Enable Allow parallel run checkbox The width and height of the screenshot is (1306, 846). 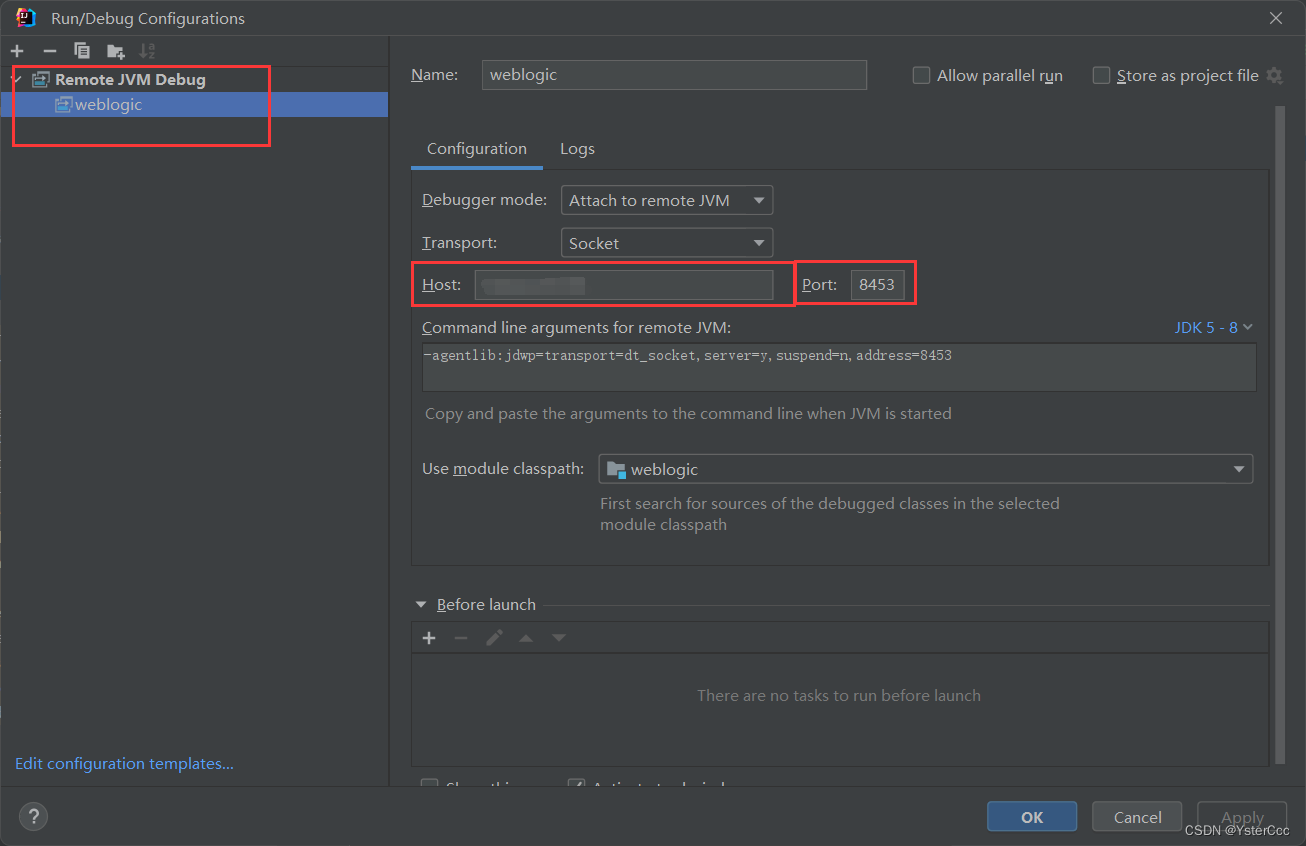(x=921, y=75)
